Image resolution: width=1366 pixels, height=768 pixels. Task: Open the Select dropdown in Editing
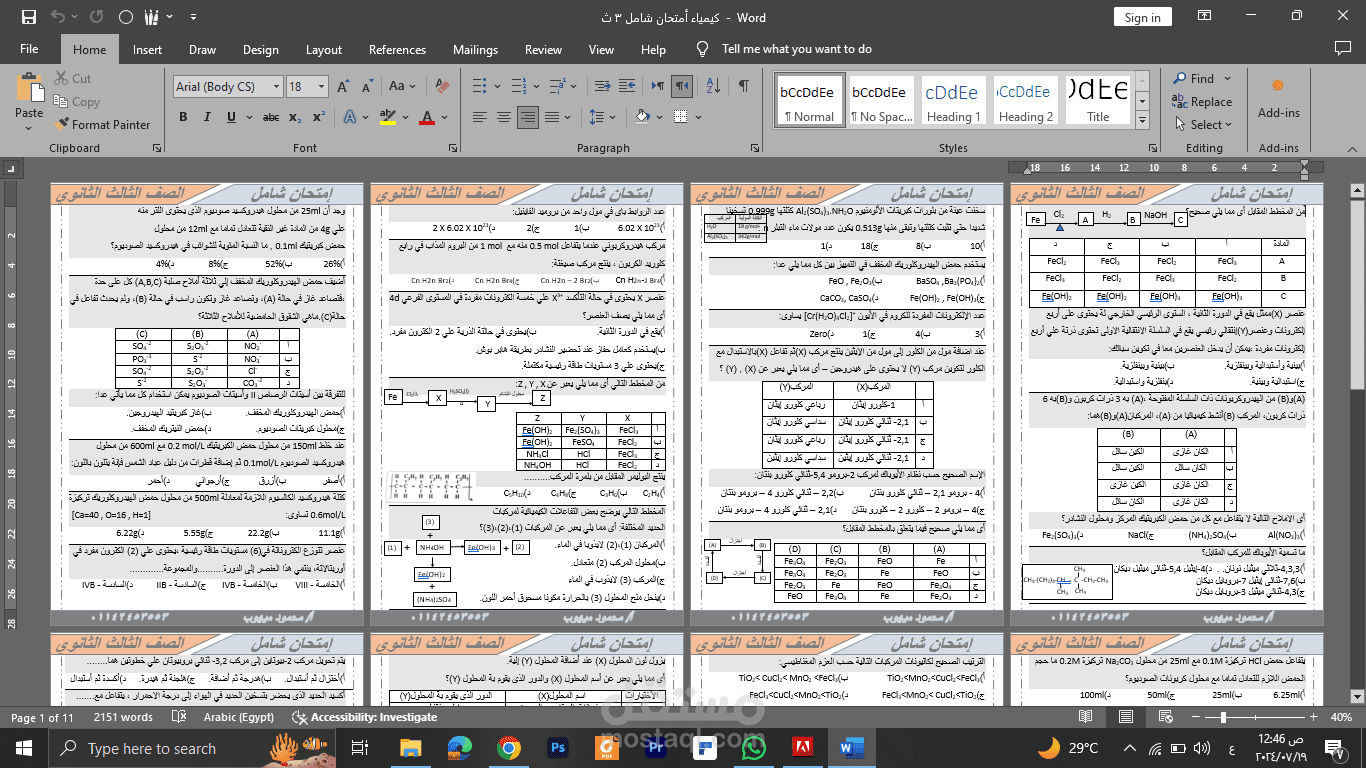click(1206, 125)
